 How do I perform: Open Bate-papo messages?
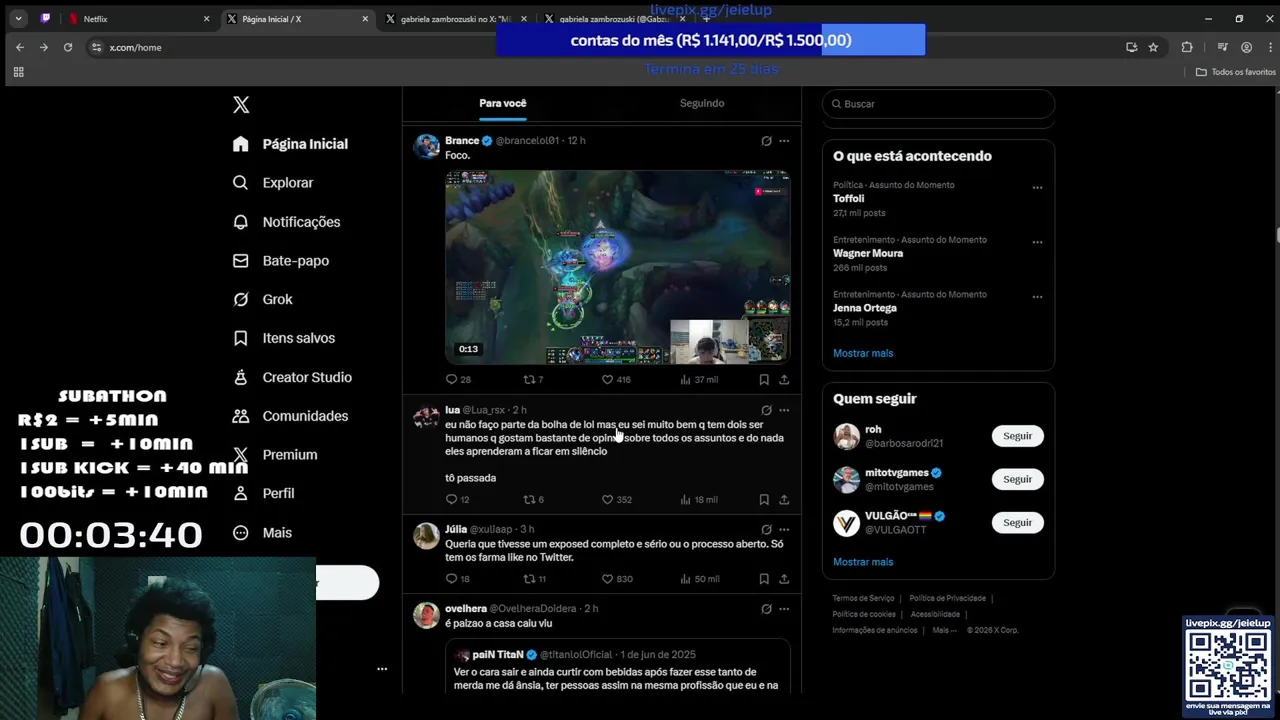tap(280, 261)
